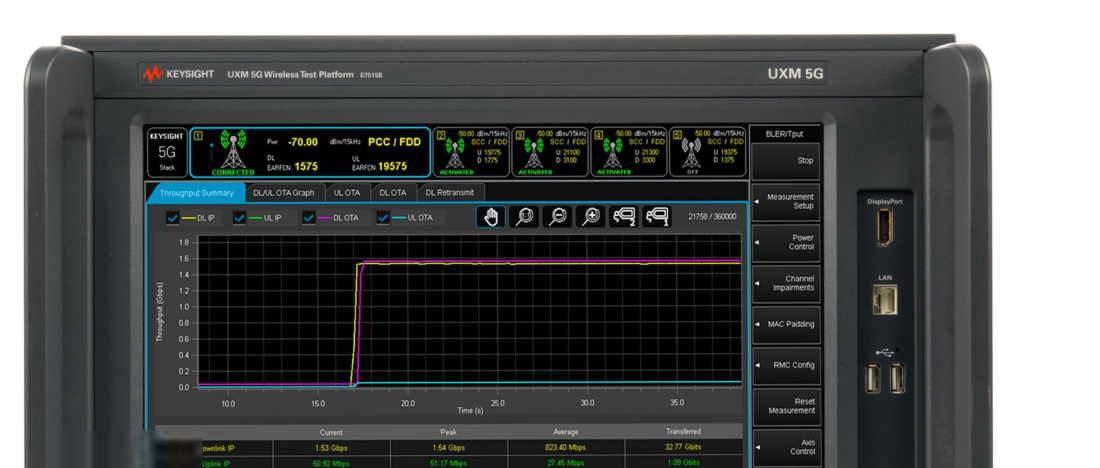Click the Transferred column header

click(x=683, y=432)
